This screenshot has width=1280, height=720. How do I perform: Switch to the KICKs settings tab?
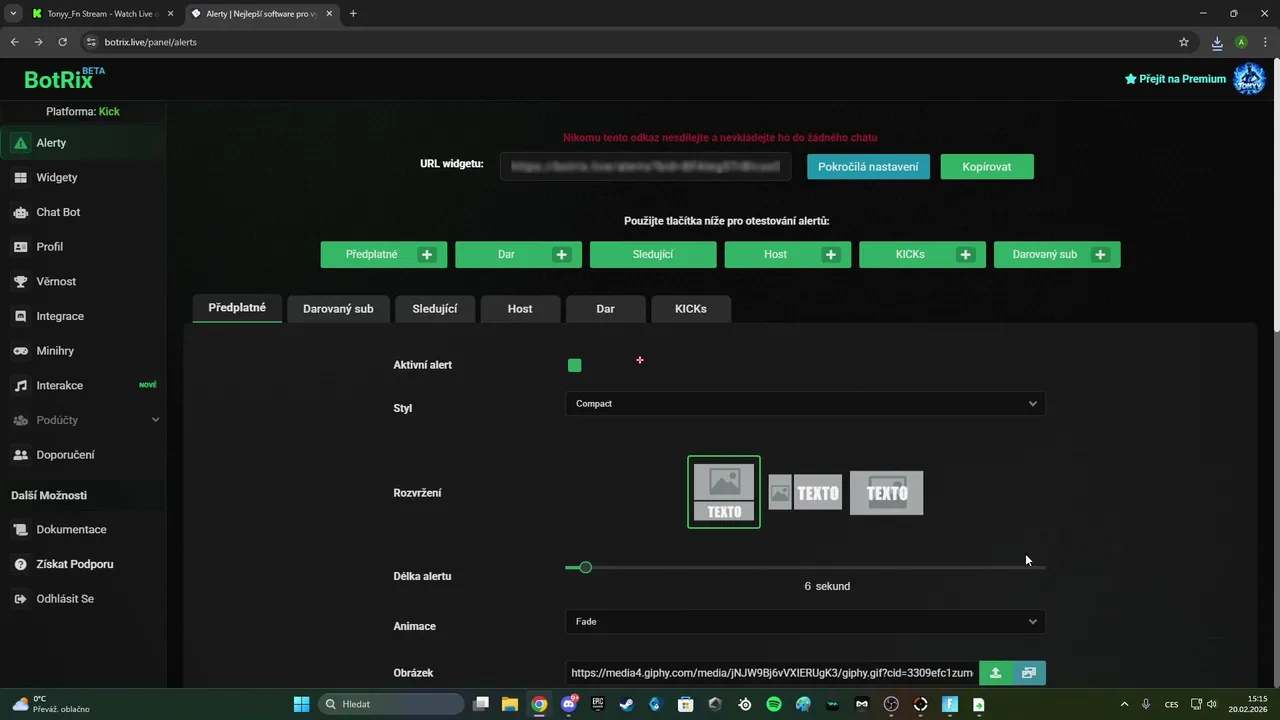click(691, 309)
